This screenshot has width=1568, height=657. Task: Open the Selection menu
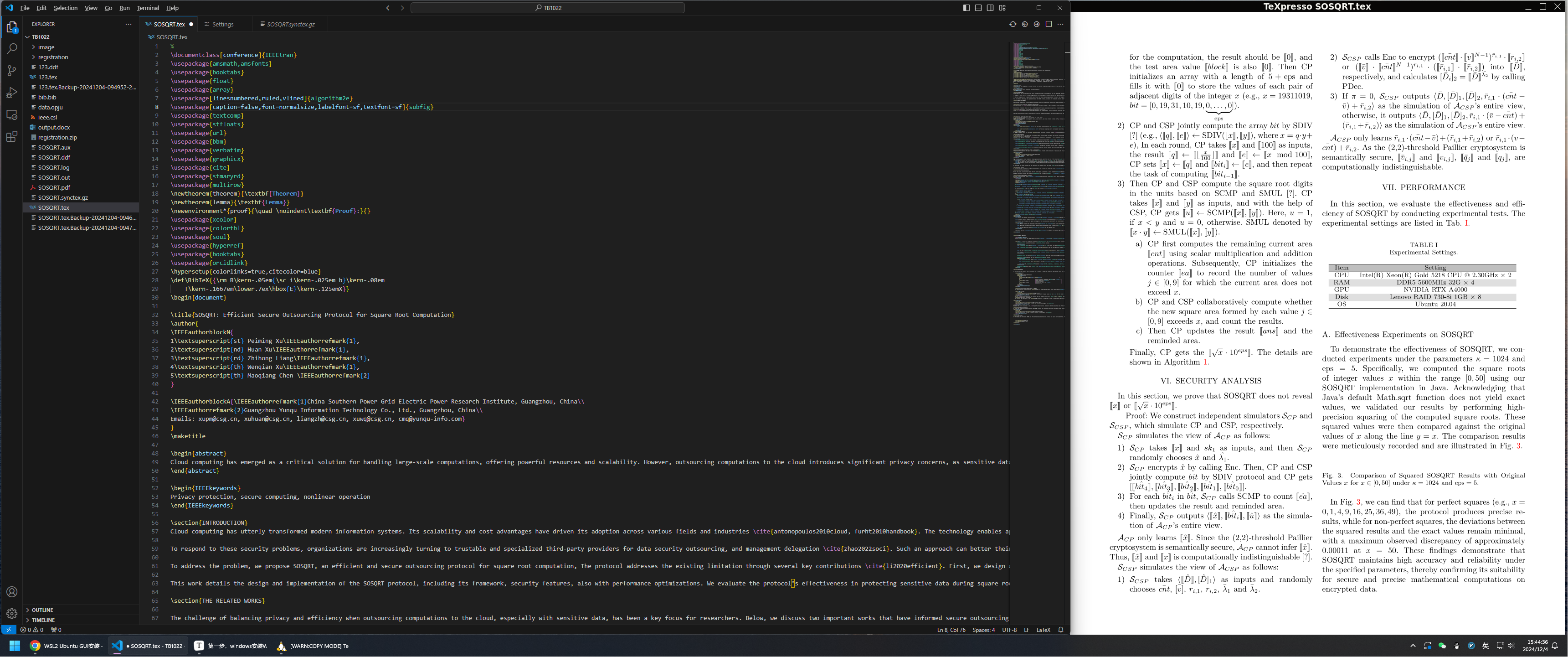coord(65,8)
